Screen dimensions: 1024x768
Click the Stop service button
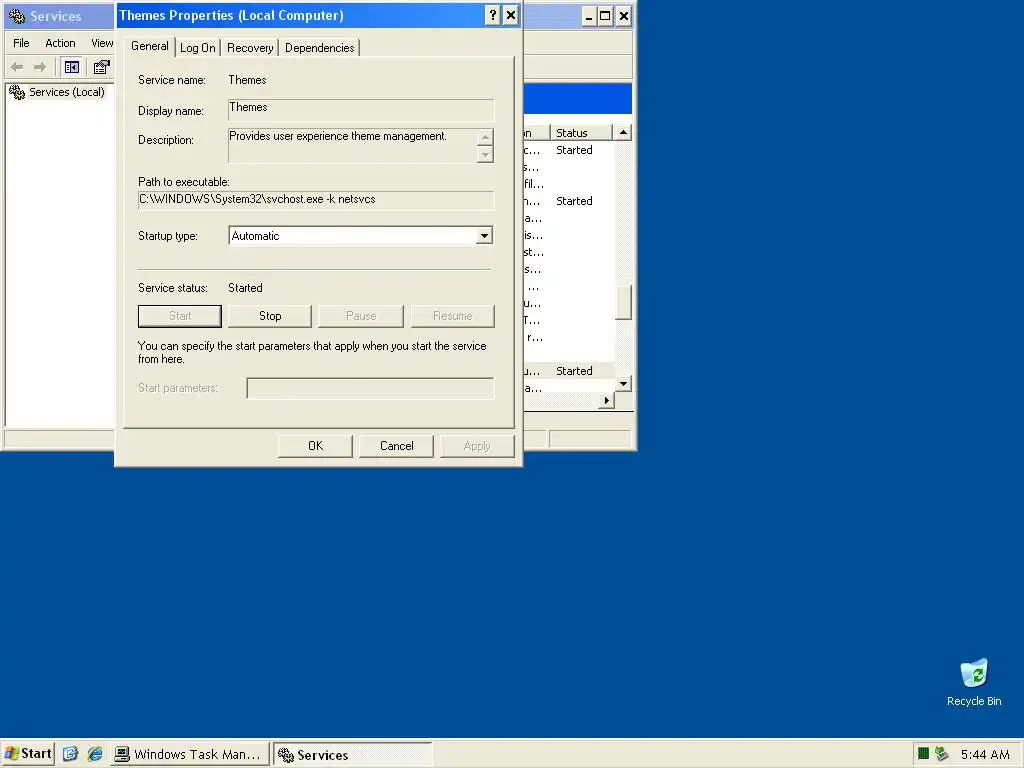(270, 316)
